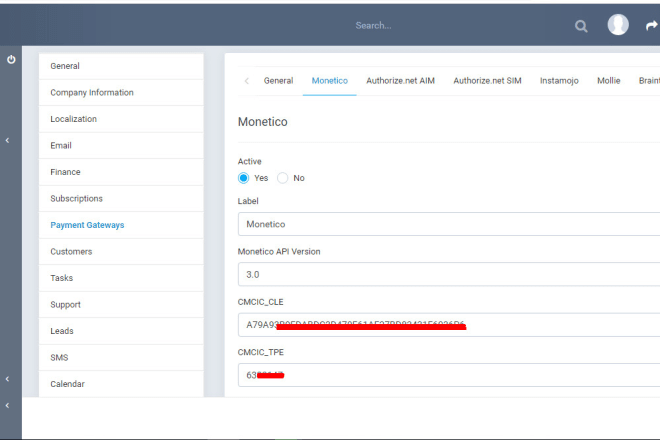Open SMS settings
The image size is (660, 440).
pos(121,358)
